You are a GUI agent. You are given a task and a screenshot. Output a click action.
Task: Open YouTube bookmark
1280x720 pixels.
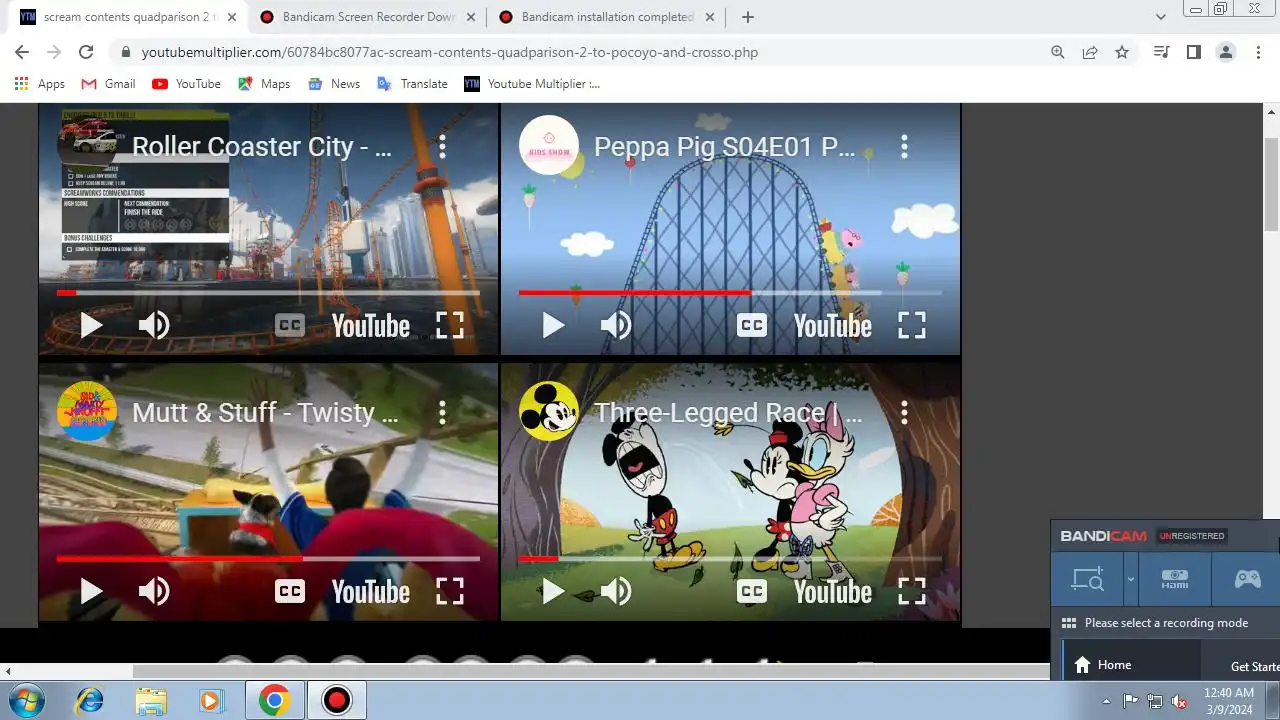186,84
